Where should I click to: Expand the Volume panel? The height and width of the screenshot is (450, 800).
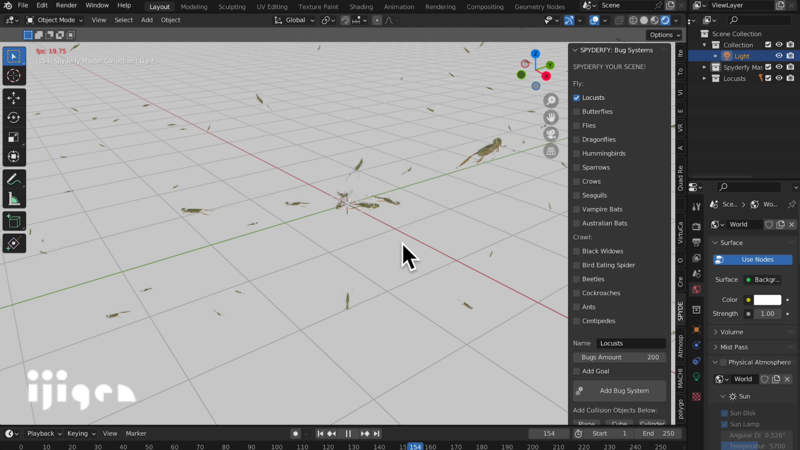click(715, 332)
